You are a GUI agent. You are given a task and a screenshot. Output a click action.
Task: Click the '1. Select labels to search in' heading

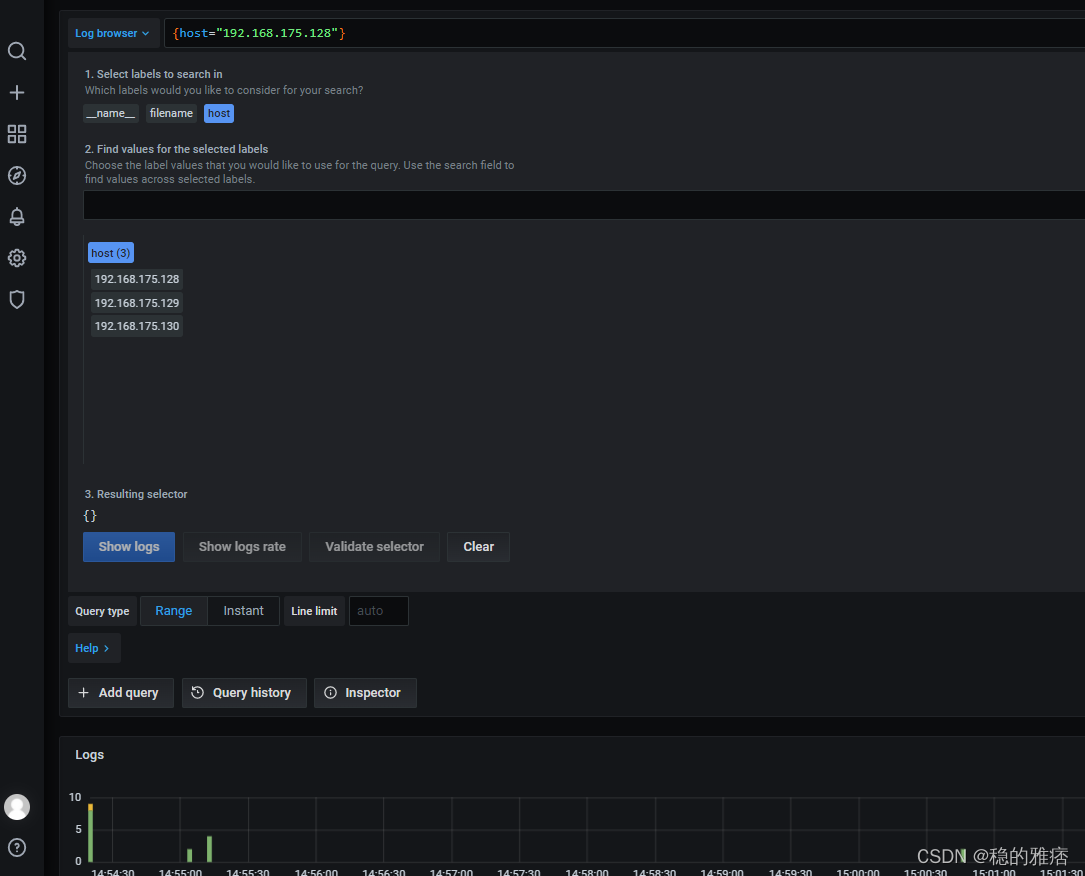tap(154, 74)
